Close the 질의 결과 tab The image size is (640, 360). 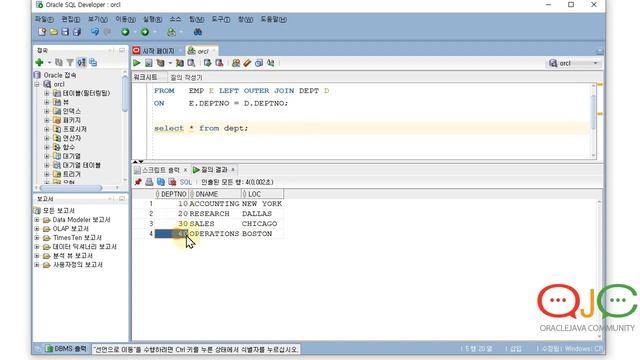coord(233,170)
